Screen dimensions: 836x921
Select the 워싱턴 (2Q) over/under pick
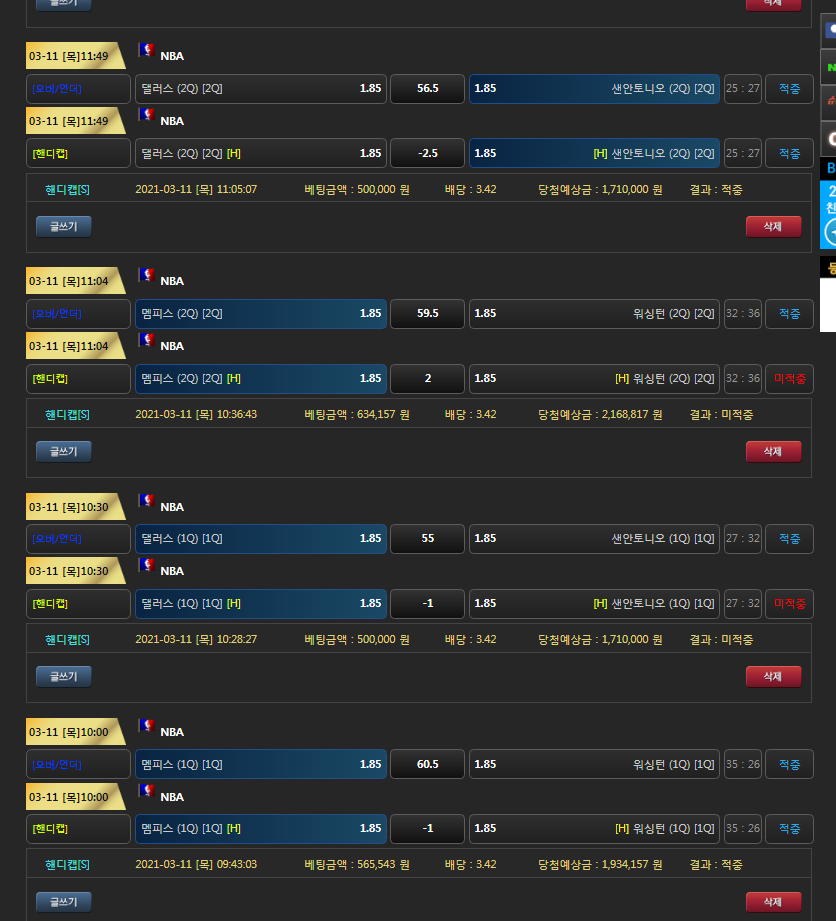click(594, 314)
